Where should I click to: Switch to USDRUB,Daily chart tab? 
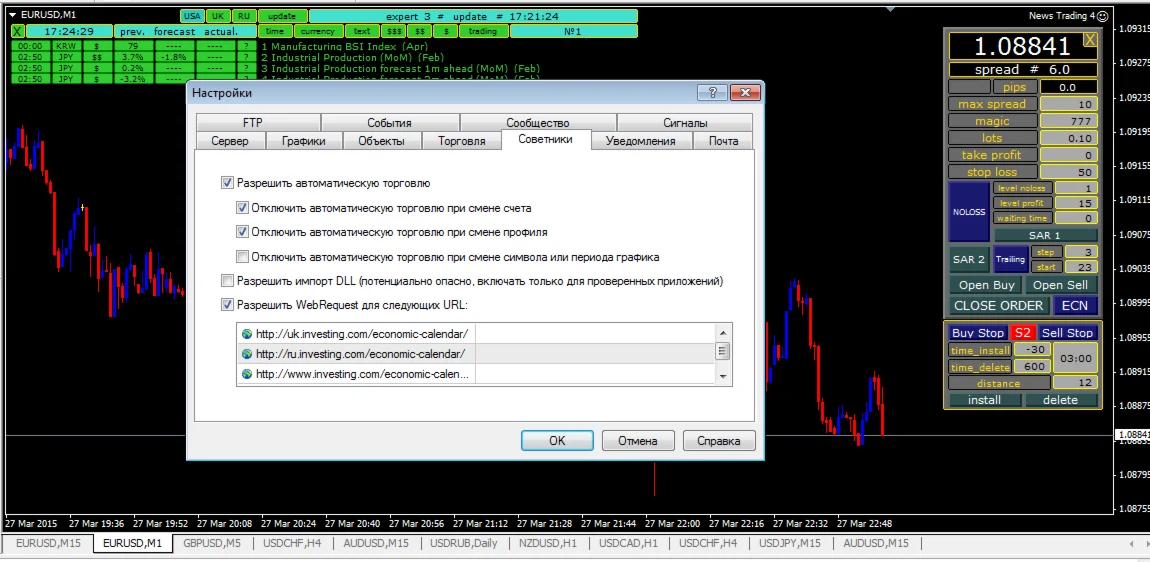tap(464, 544)
